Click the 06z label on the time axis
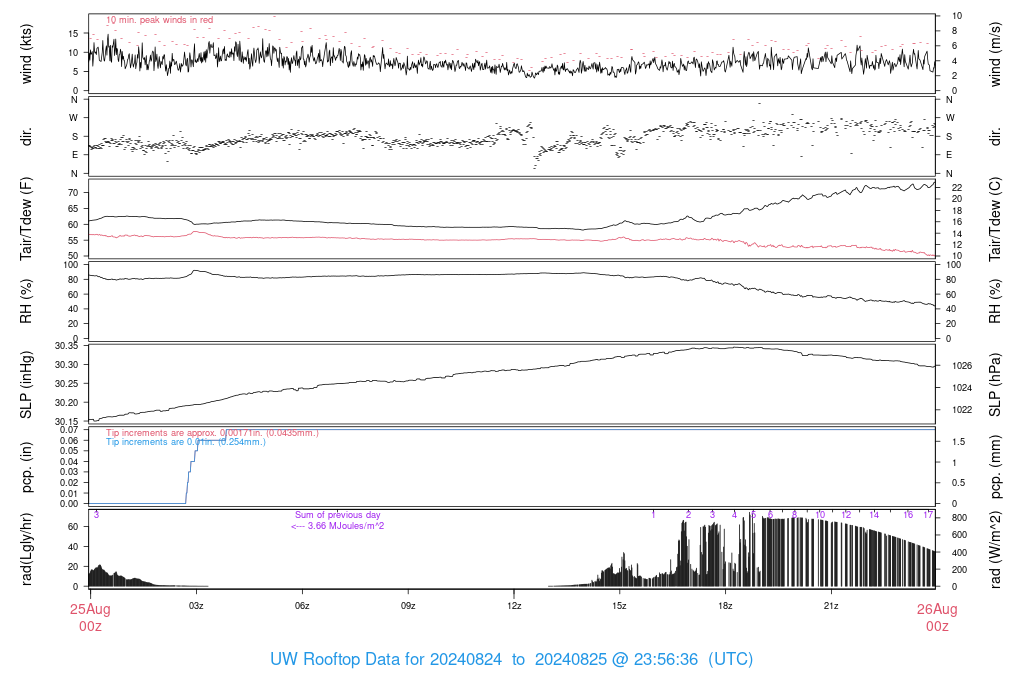 [x=302, y=606]
